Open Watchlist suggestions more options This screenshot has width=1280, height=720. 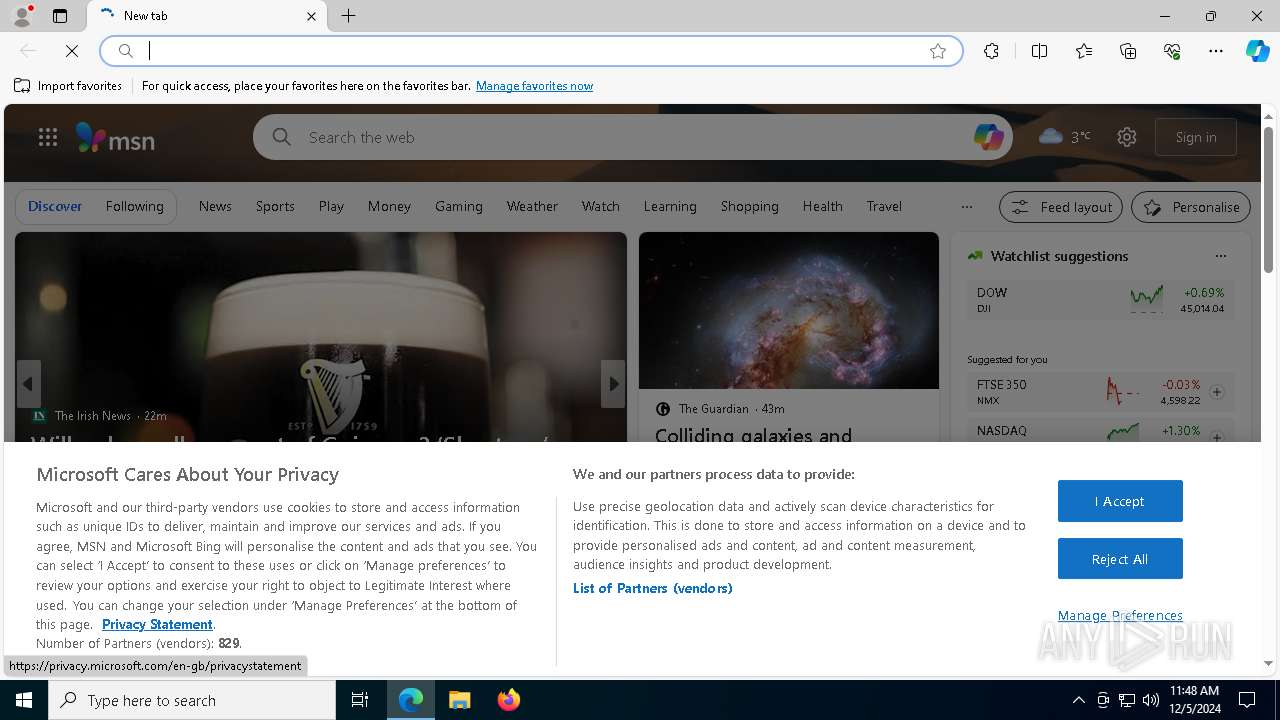(1220, 256)
